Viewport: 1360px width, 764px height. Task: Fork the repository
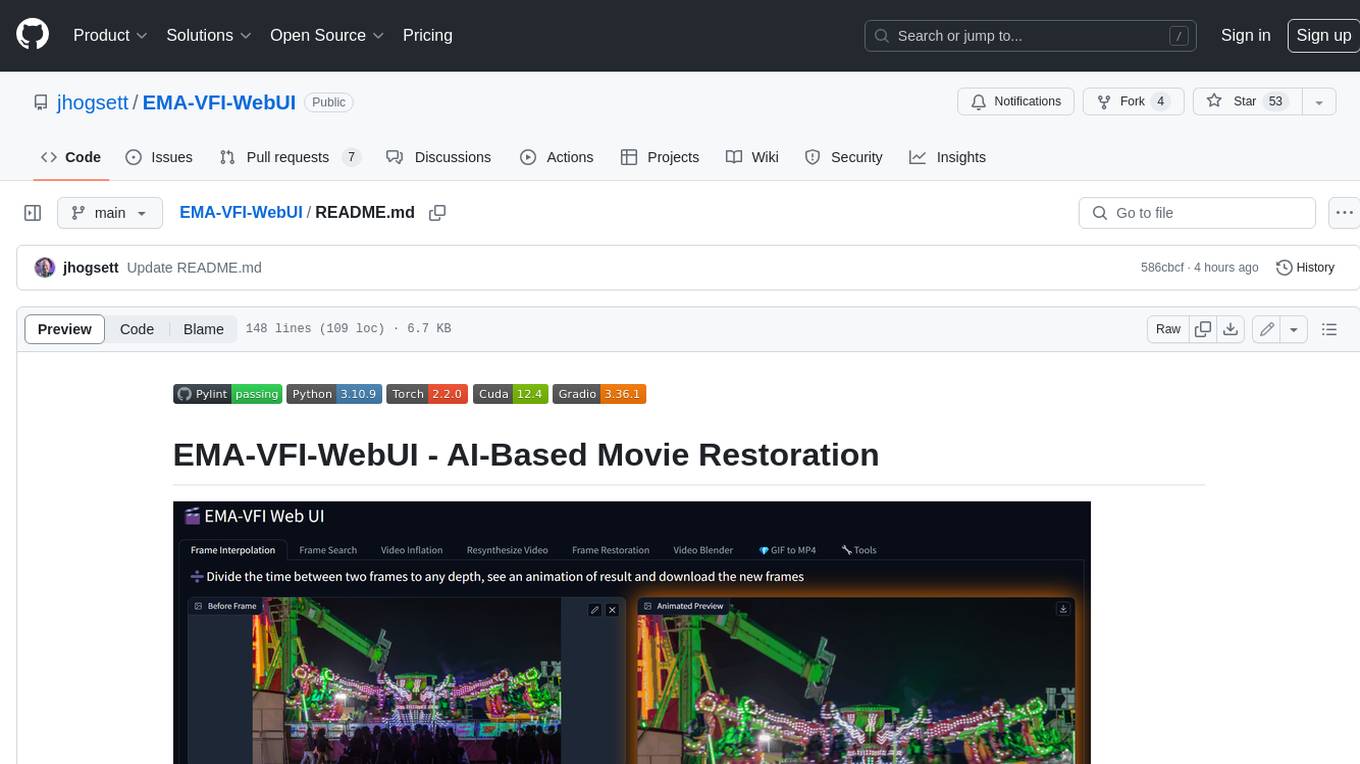tap(1133, 102)
